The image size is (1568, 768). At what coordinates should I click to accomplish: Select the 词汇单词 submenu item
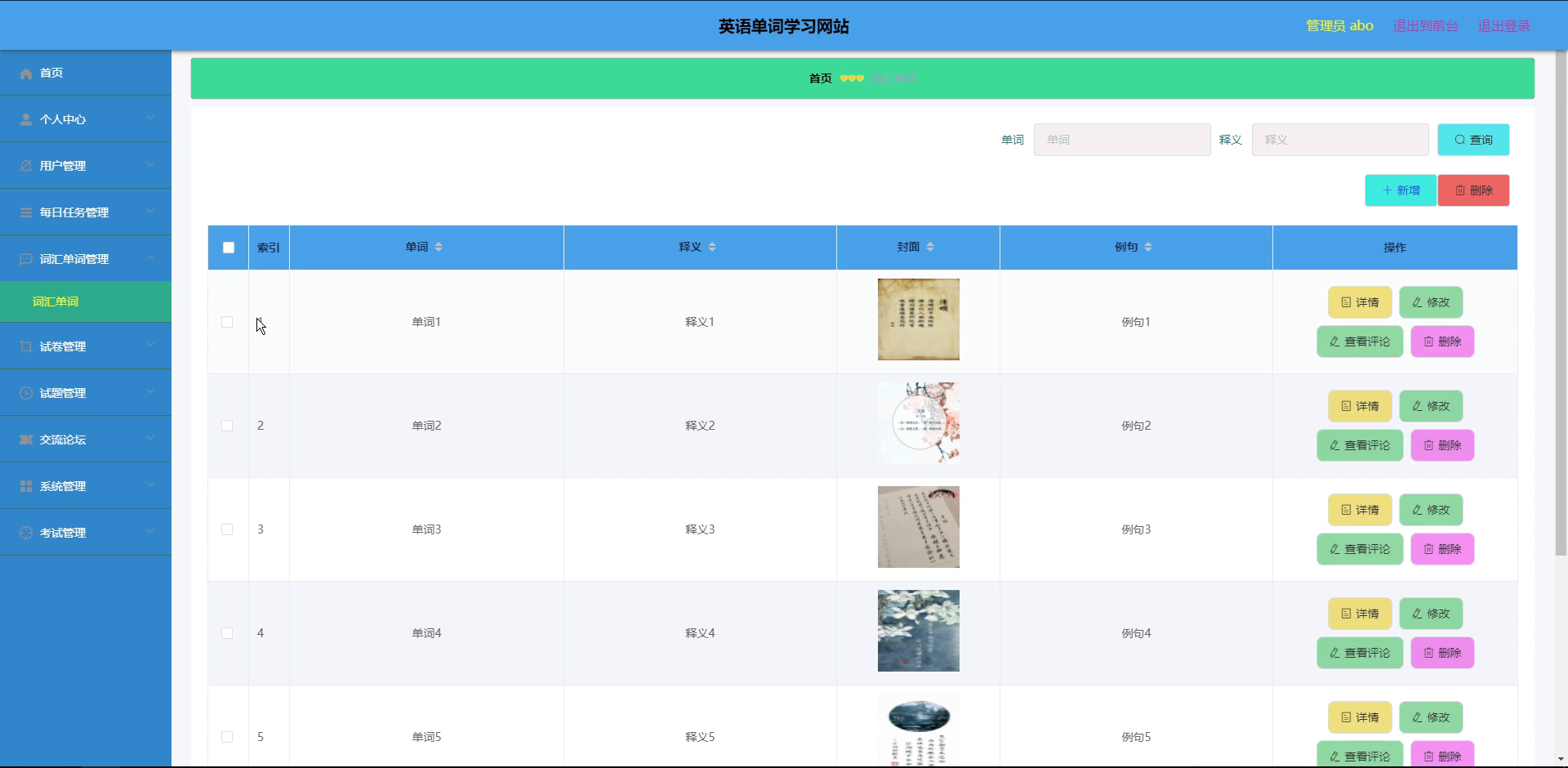(86, 302)
